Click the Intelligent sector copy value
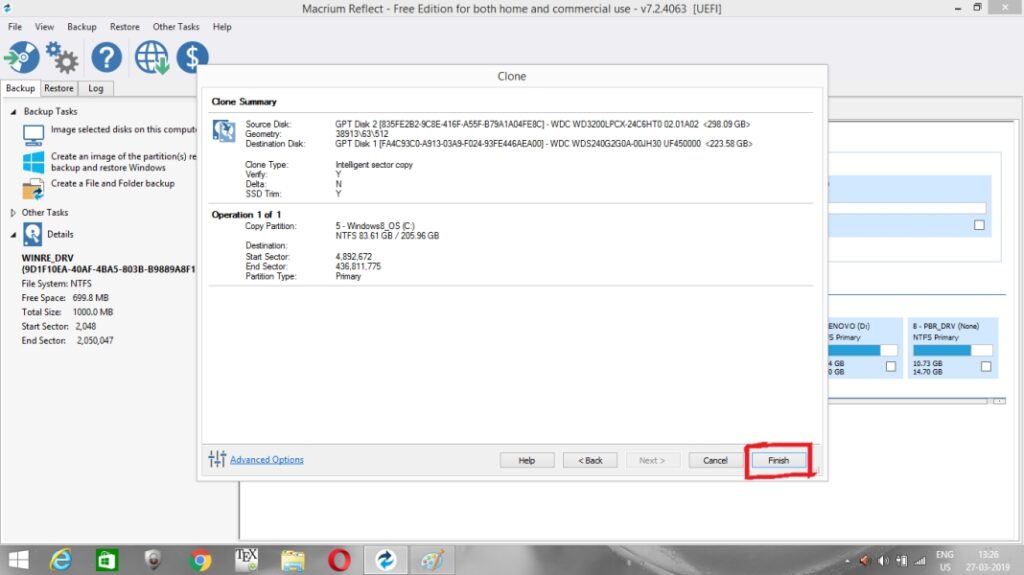 tap(374, 165)
